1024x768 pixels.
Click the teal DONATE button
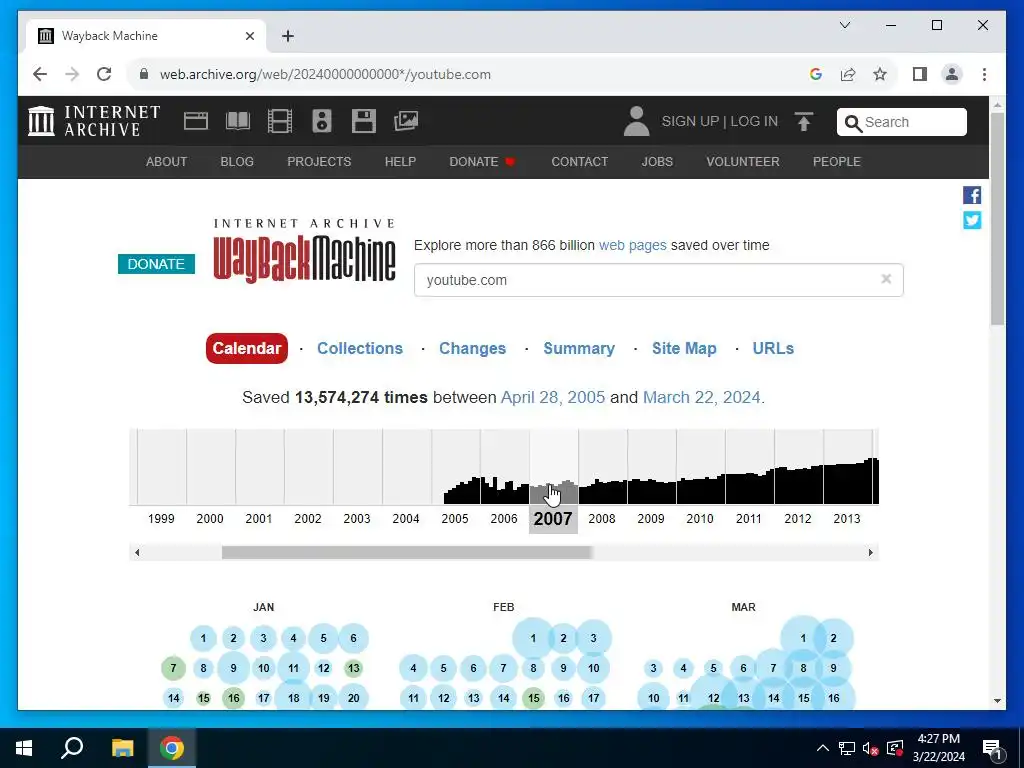point(156,264)
